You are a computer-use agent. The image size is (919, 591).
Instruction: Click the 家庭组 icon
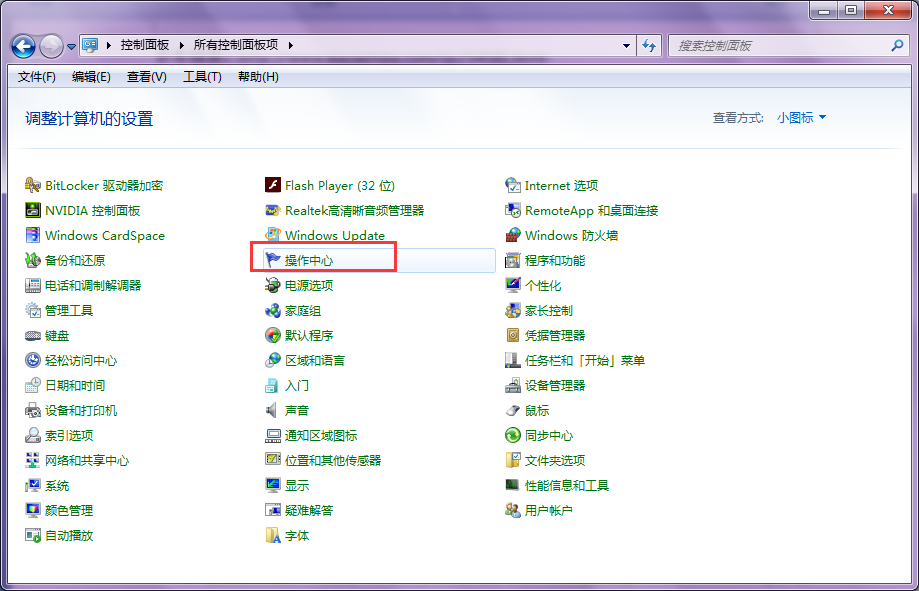[x=273, y=310]
